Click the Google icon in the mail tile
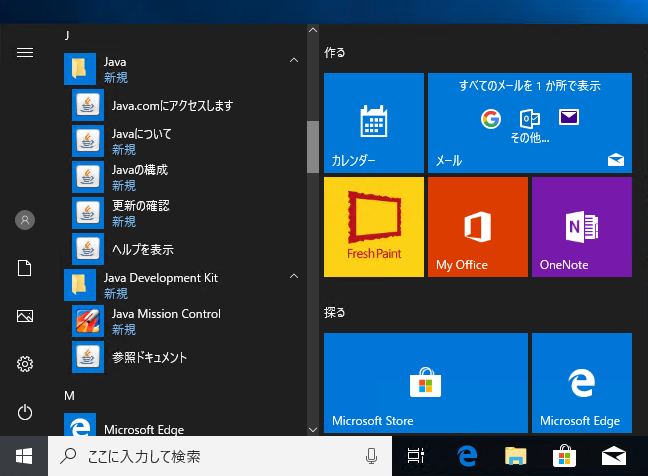Viewport: 648px width, 476px height. click(x=491, y=119)
